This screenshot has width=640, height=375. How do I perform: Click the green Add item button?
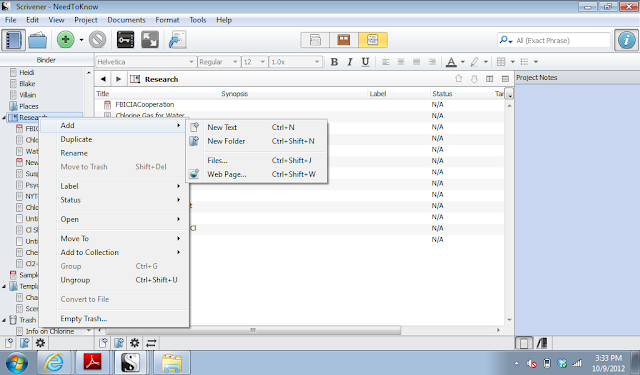(65, 40)
